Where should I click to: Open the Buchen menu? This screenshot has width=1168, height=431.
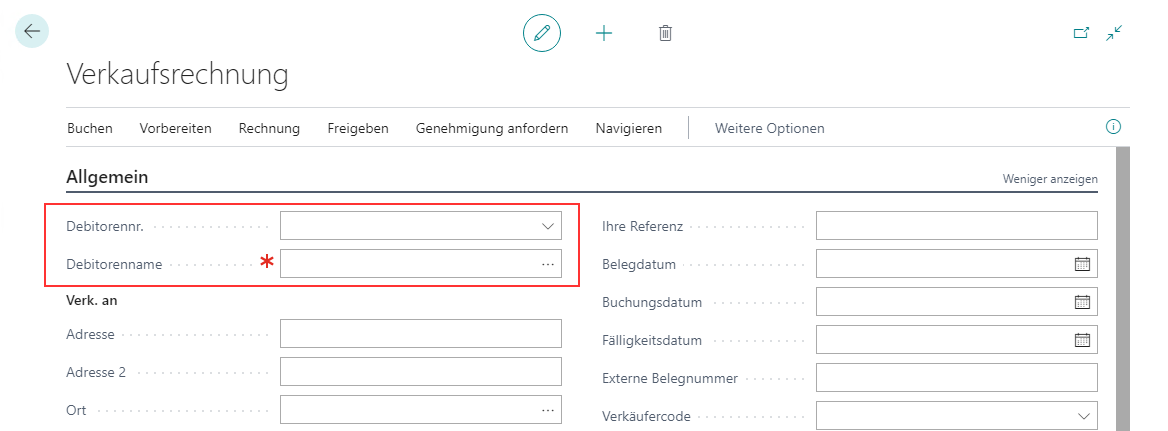[90, 128]
